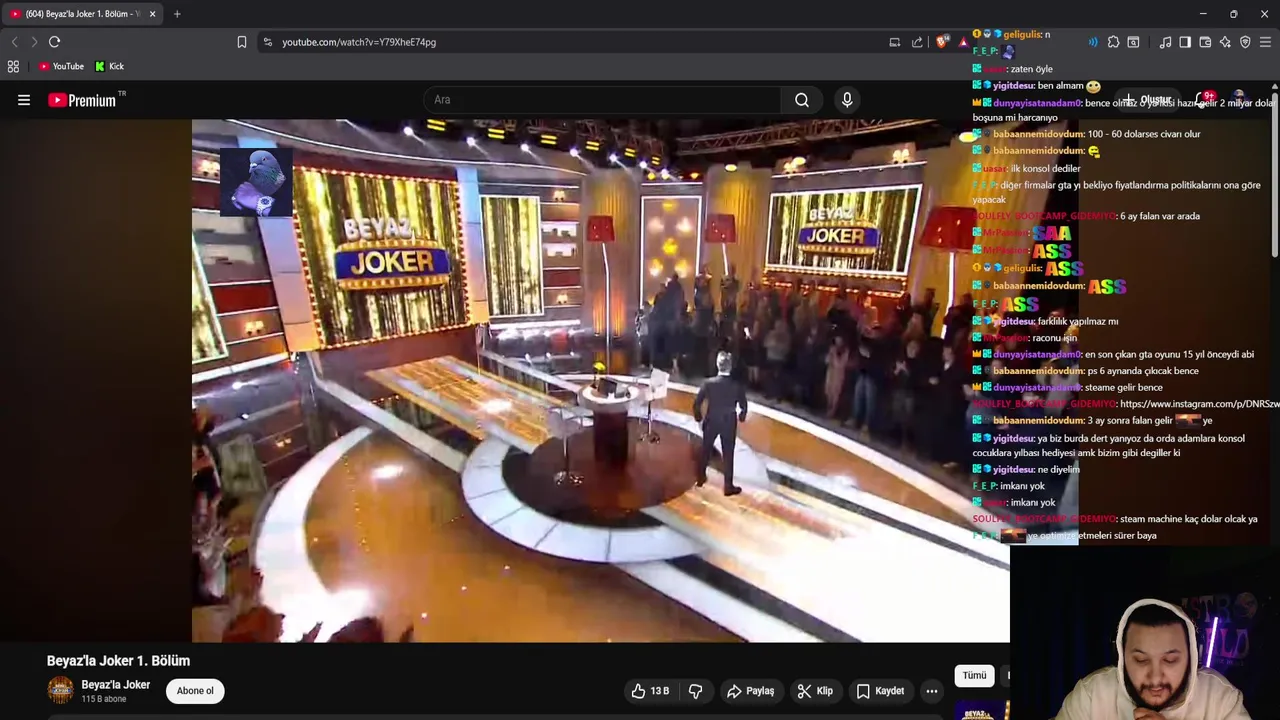Click the Oluştur create button
The height and width of the screenshot is (720, 1280).
click(1146, 100)
